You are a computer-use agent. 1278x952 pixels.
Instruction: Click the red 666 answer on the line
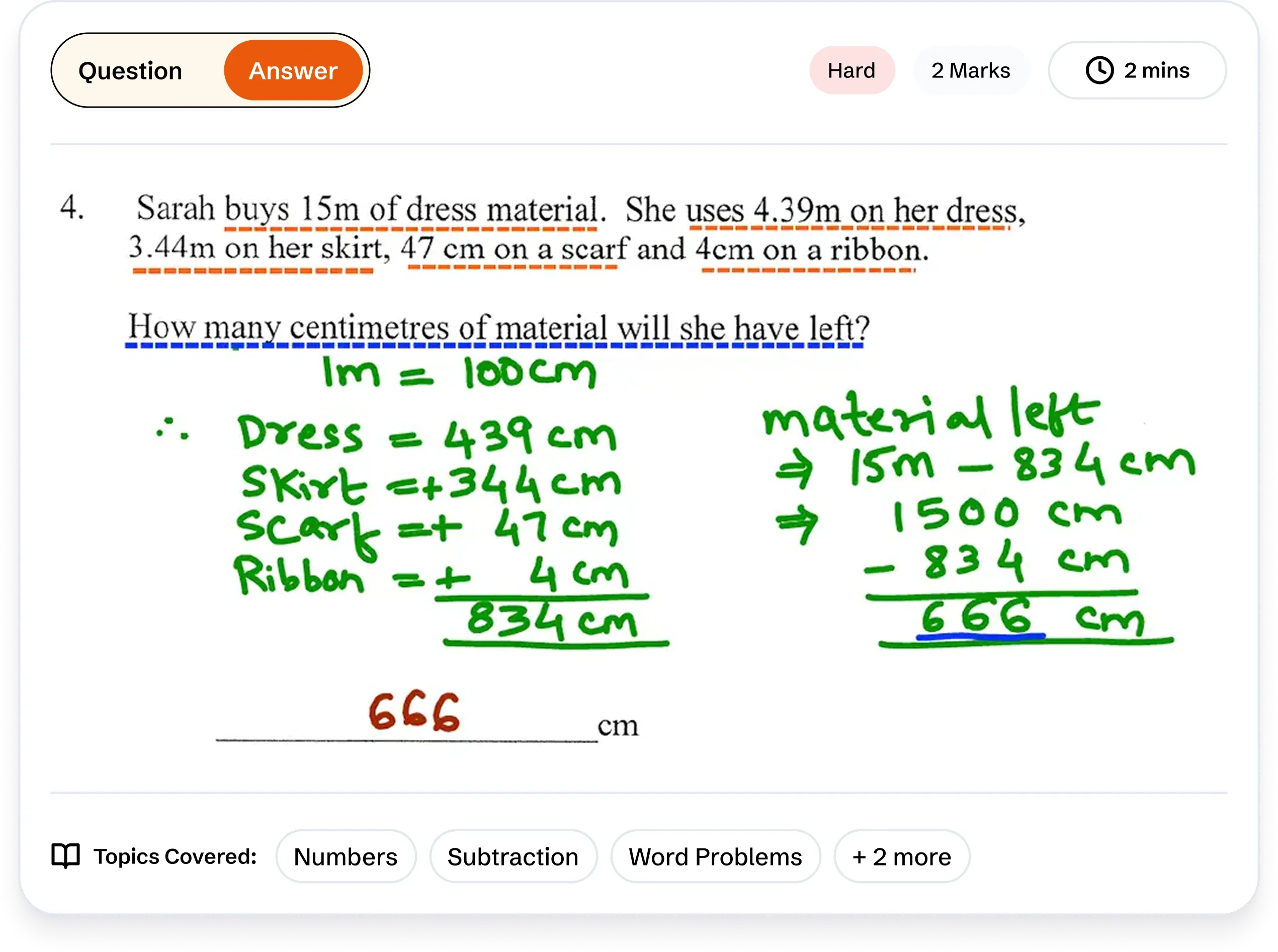[x=414, y=712]
